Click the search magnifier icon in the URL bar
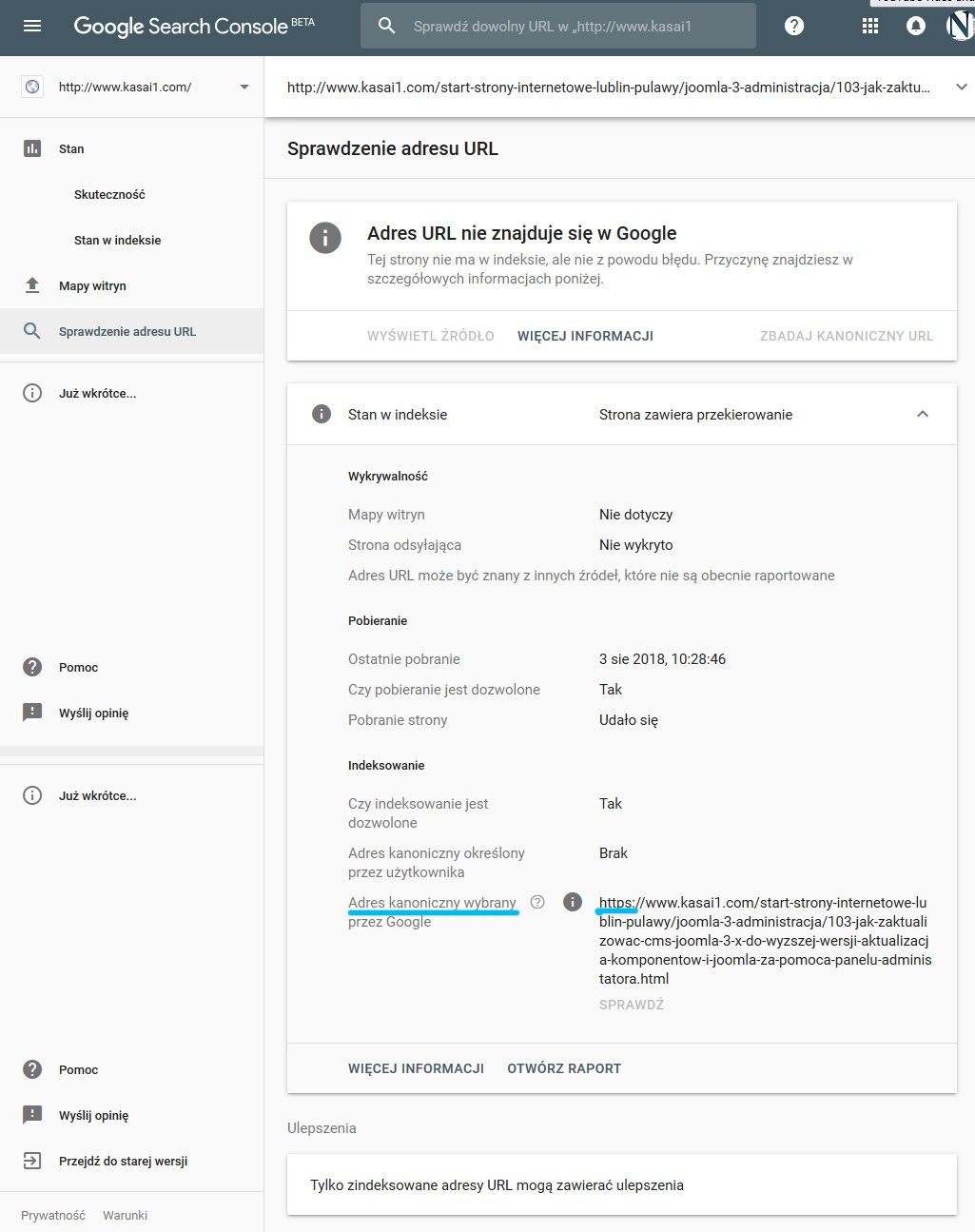Screen dimensions: 975x1232 [x=386, y=26]
